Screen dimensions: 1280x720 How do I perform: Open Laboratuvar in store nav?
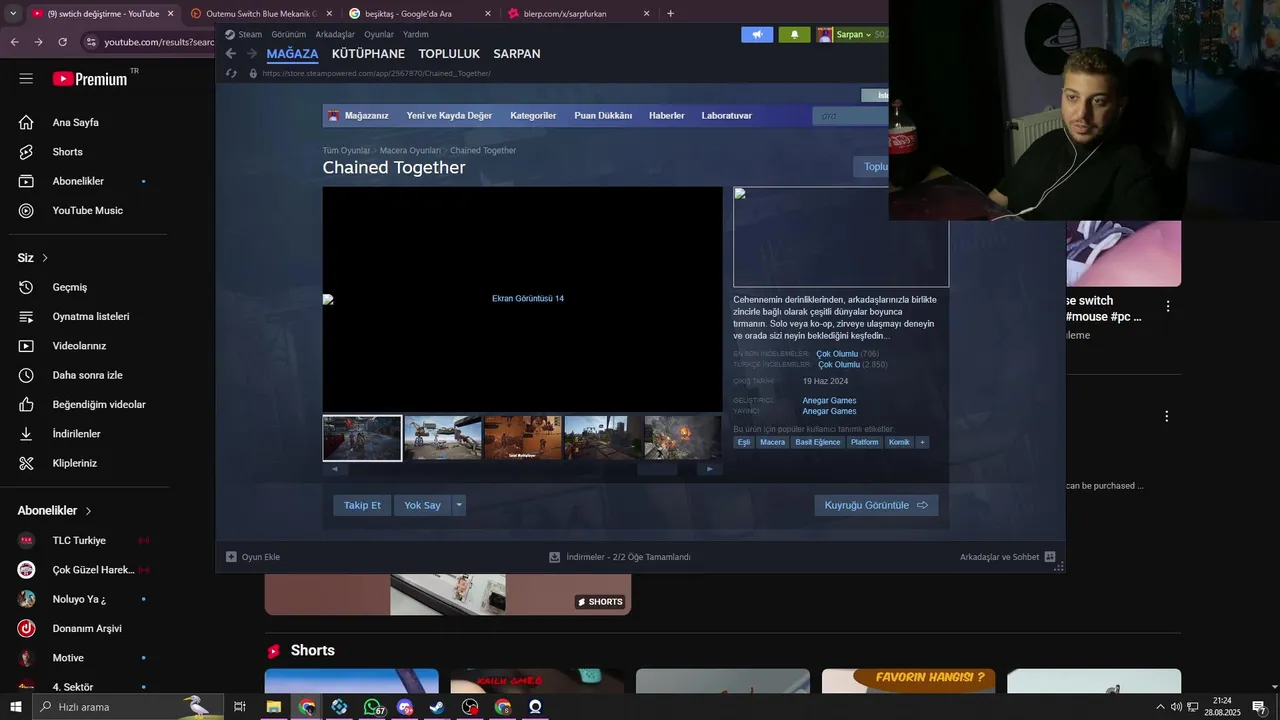pyautogui.click(x=727, y=116)
